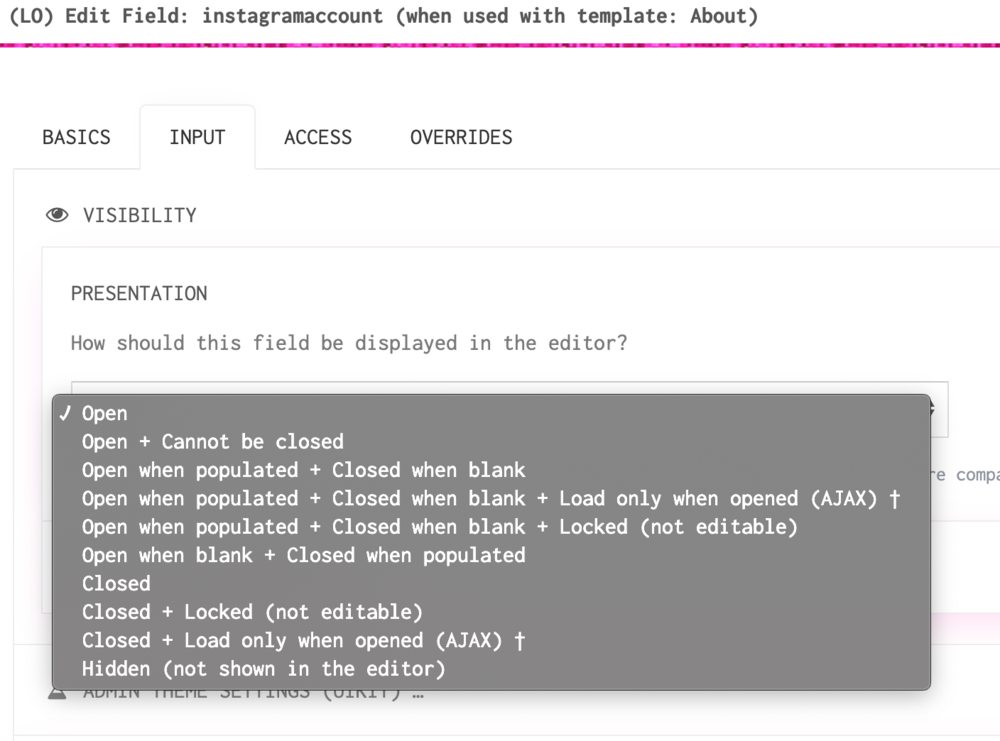Viewport: 1000px width, 741px height.
Task: Select "Open + Cannot be closed" option
Action: click(x=212, y=442)
